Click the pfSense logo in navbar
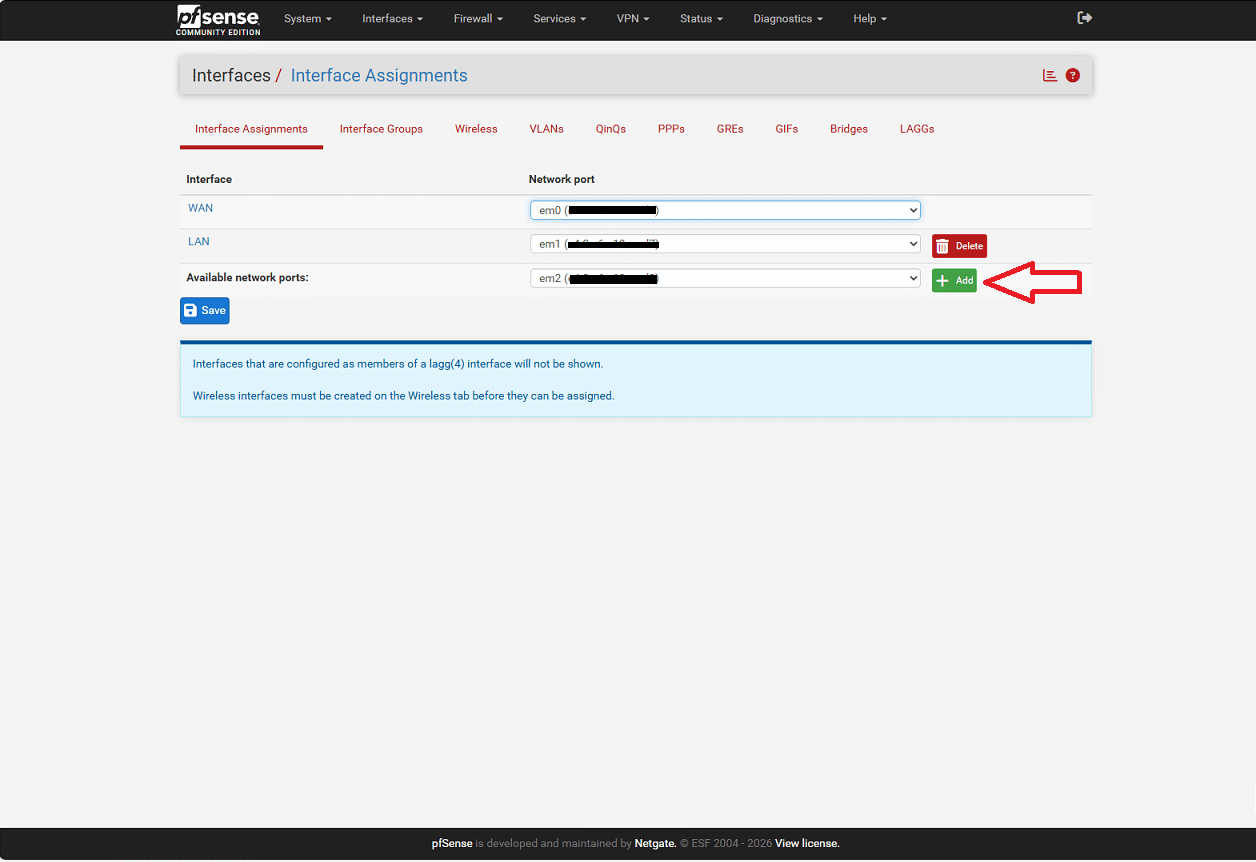 (x=218, y=19)
